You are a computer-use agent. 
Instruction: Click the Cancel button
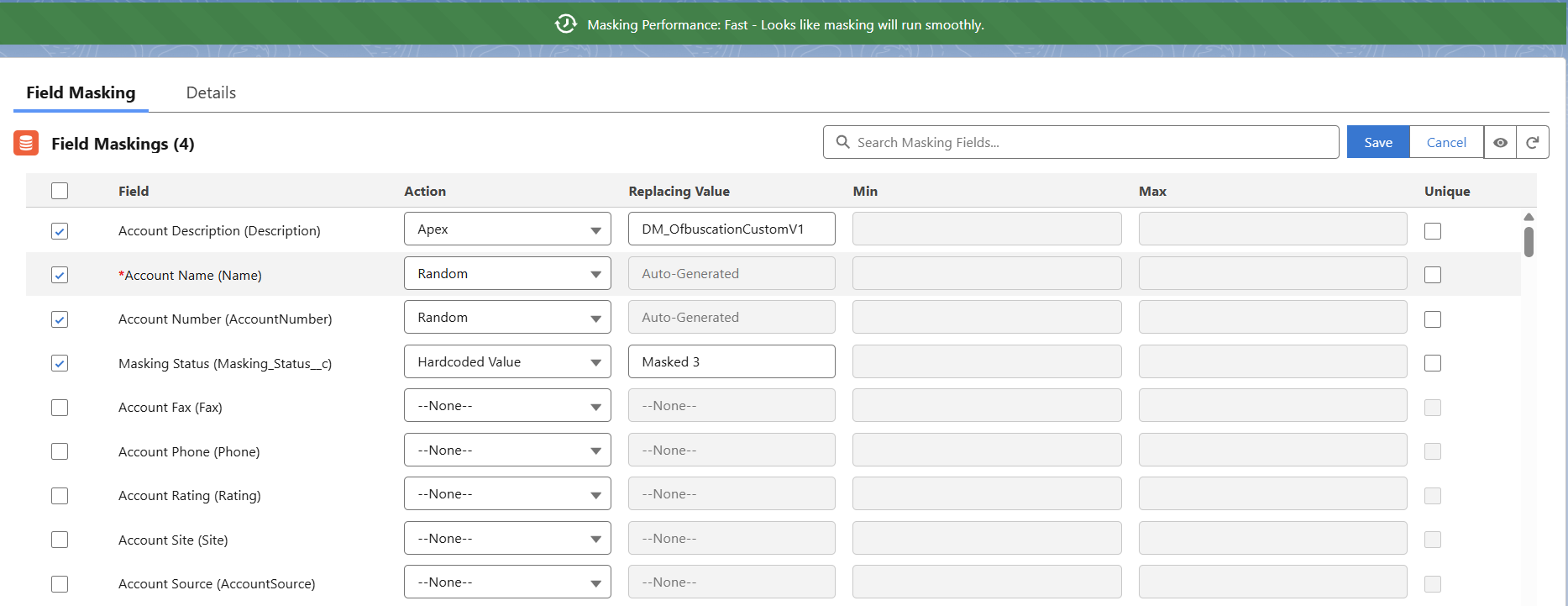point(1446,143)
